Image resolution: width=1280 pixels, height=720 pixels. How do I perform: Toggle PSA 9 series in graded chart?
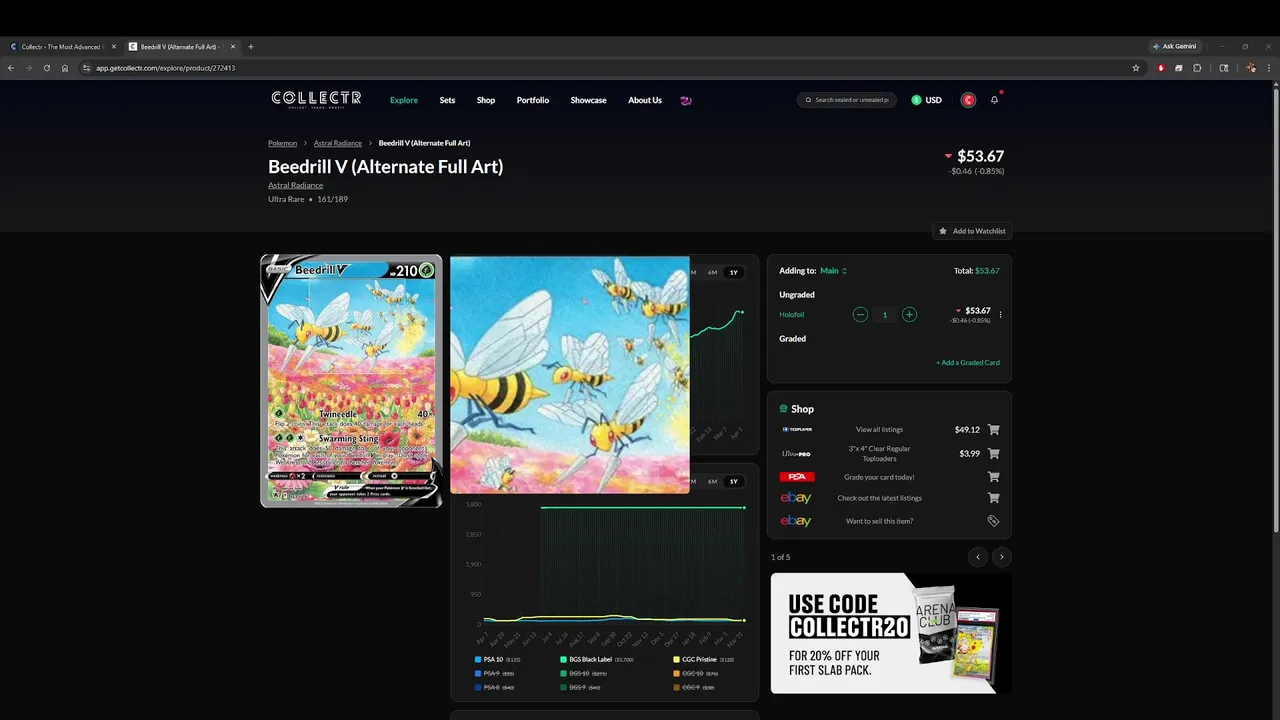click(x=496, y=674)
